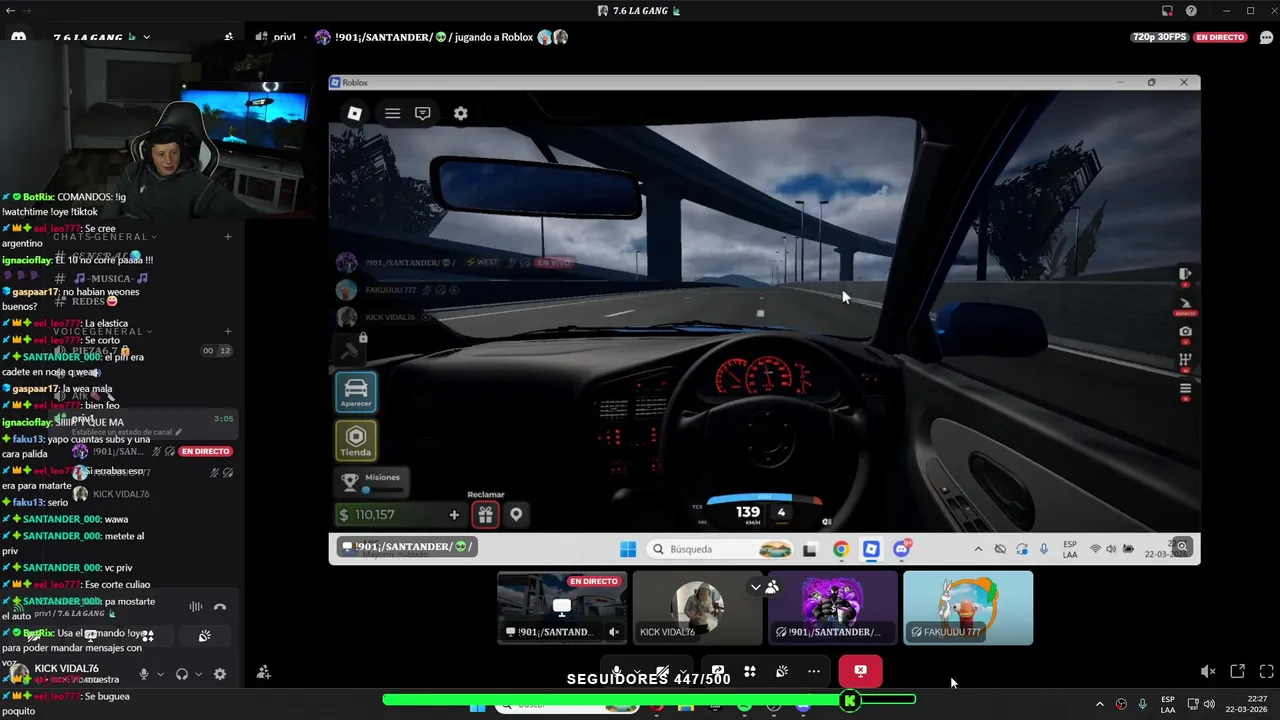
Task: Open the Misiones trophy panel
Action: tap(371, 482)
